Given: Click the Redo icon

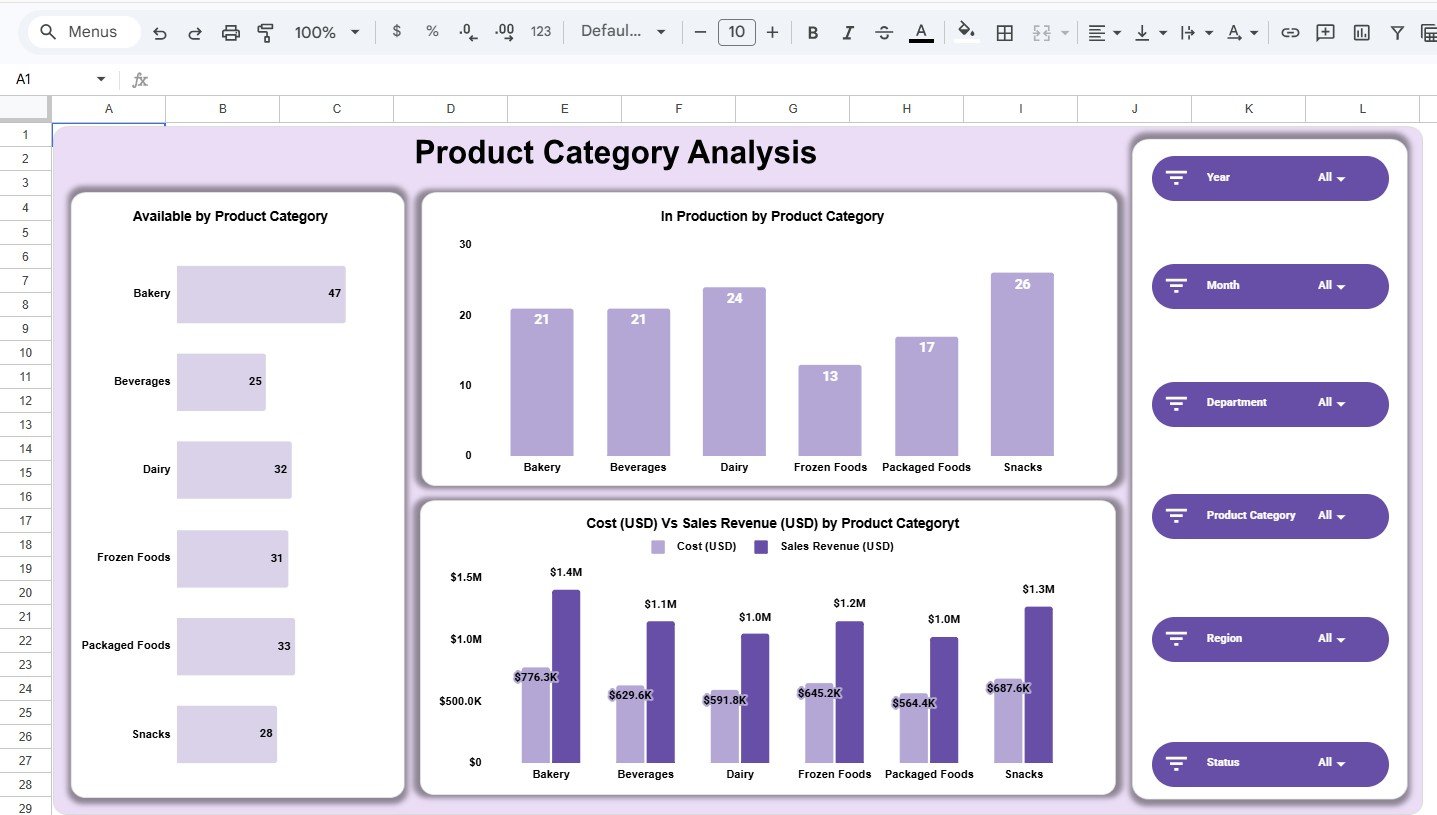Looking at the screenshot, I should 195,33.
